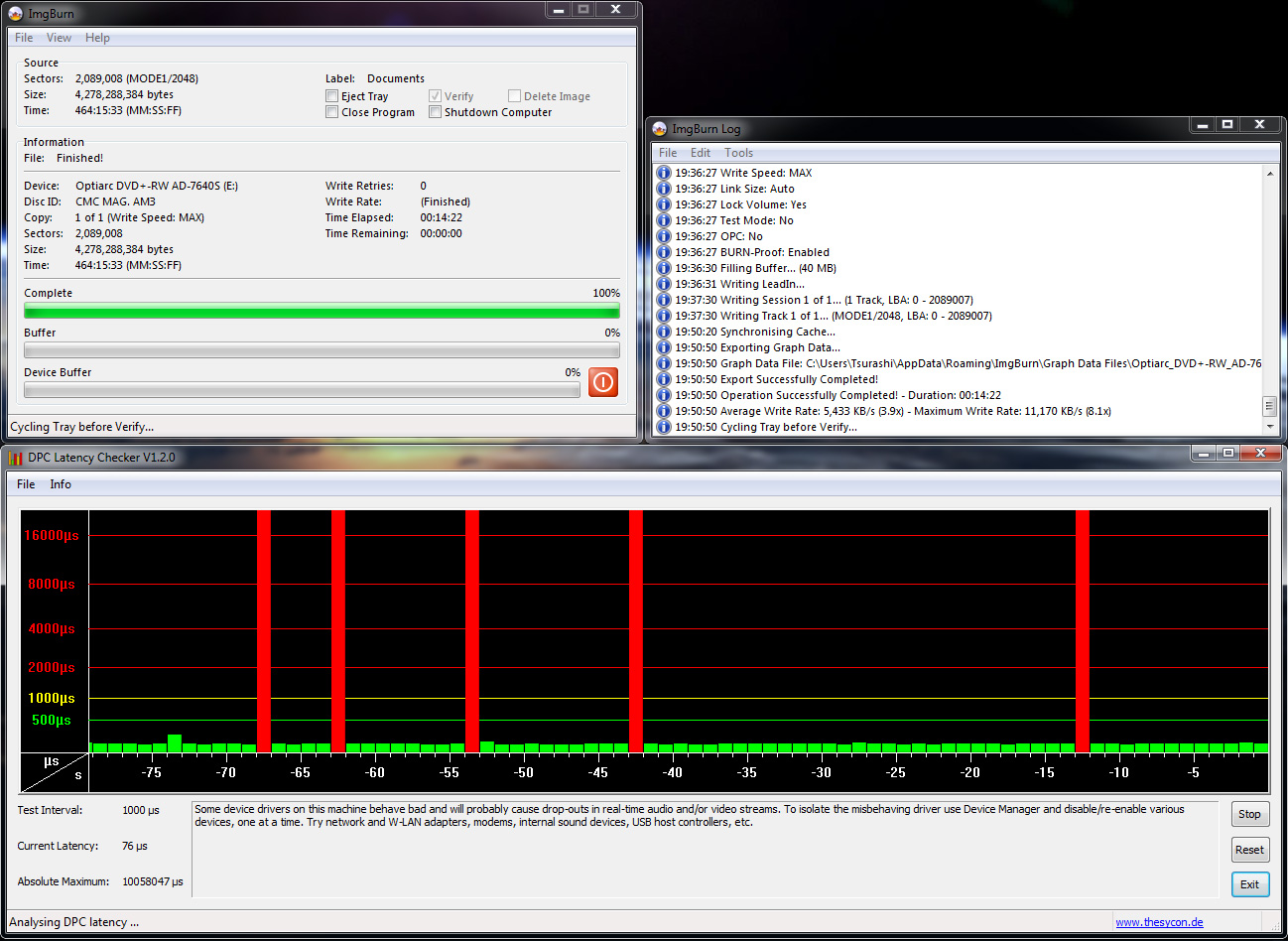Viewport: 1288px width, 941px height.
Task: Minimize the ImgBurn Log window
Action: (1203, 125)
